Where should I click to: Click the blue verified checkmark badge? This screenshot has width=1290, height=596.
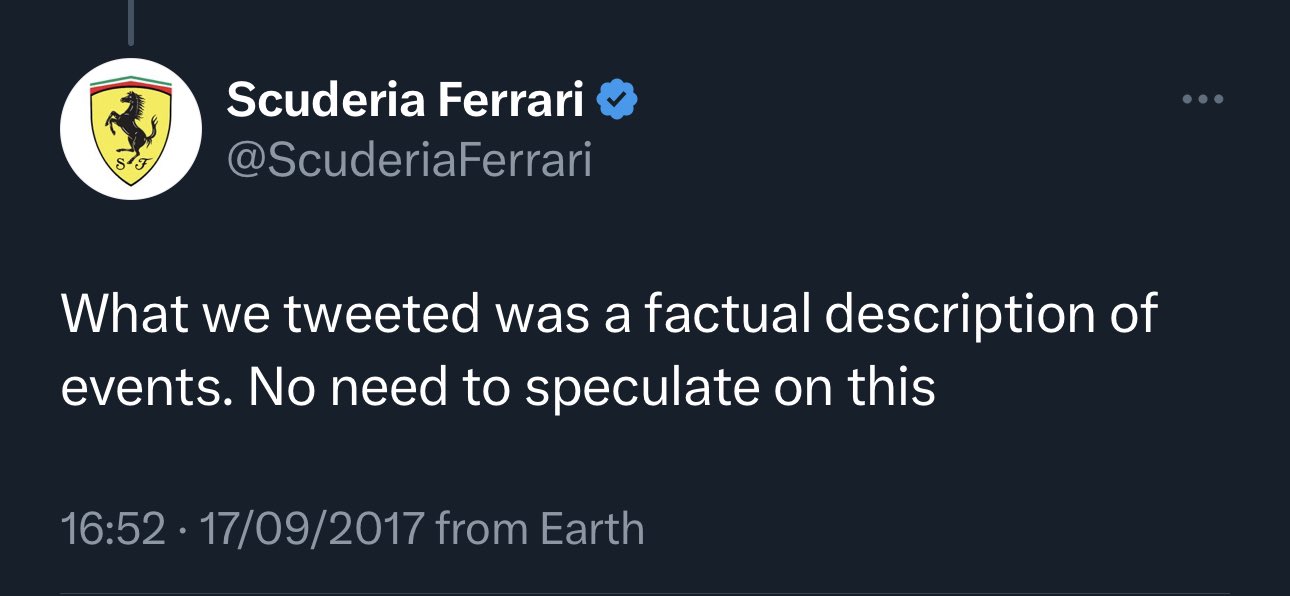click(x=617, y=100)
